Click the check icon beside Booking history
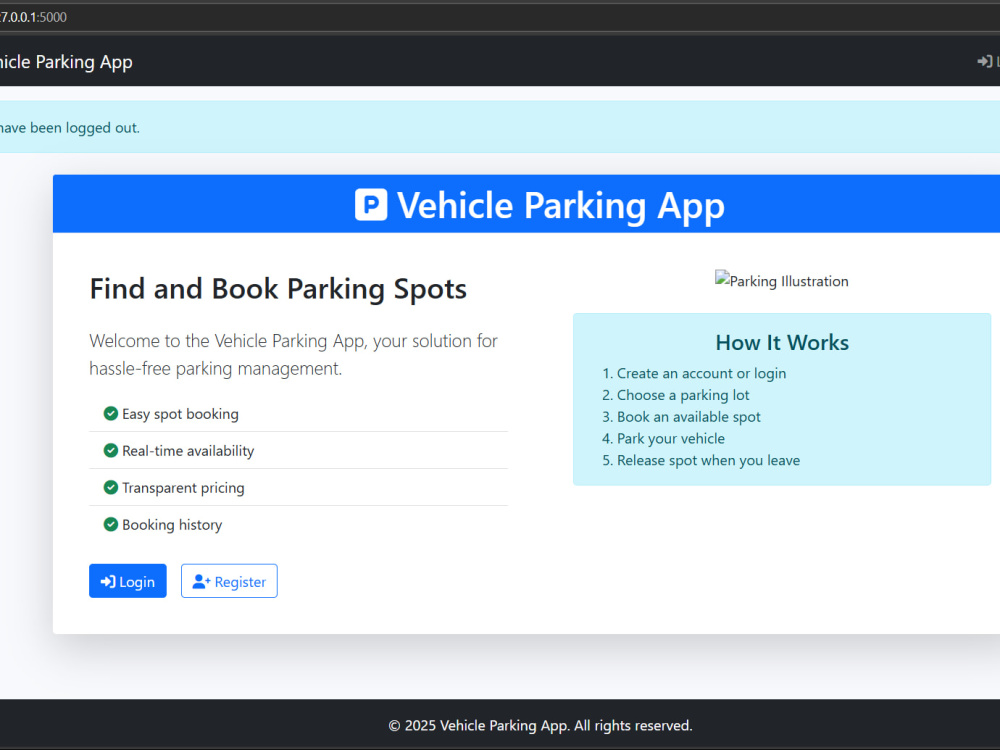This screenshot has height=750, width=1000. pos(110,524)
